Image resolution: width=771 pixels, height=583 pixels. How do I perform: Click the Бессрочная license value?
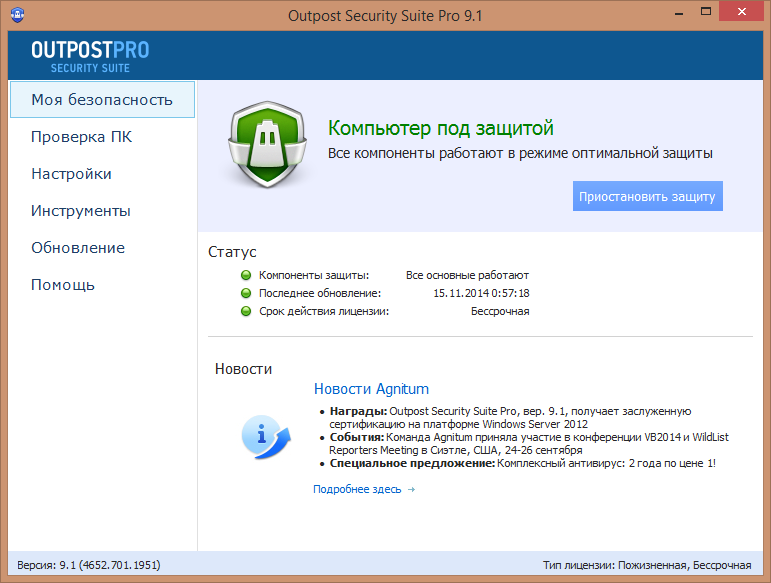(x=500, y=311)
